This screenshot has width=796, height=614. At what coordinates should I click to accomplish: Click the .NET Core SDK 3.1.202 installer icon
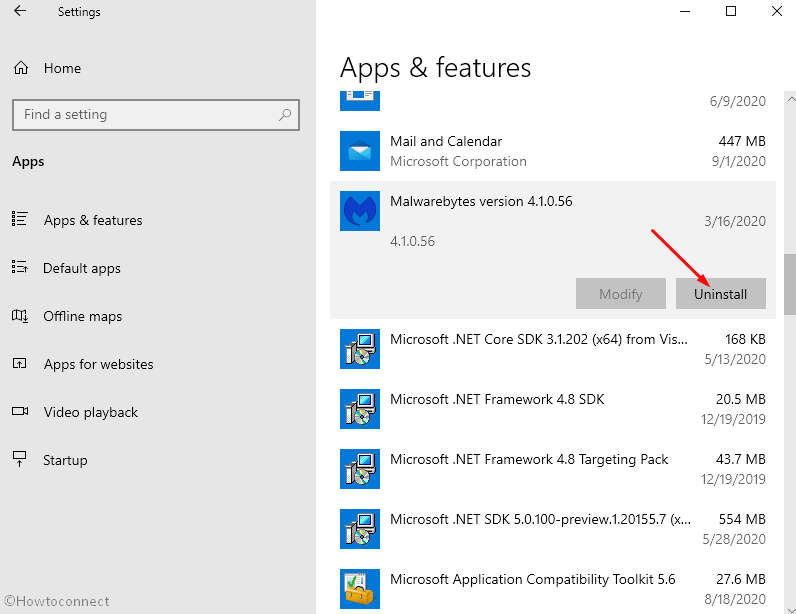point(360,349)
